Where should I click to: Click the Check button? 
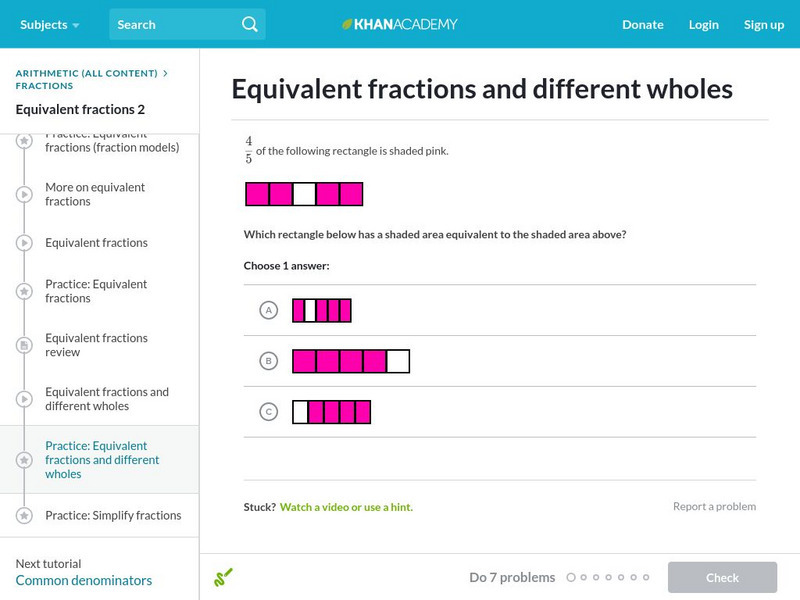tap(722, 577)
